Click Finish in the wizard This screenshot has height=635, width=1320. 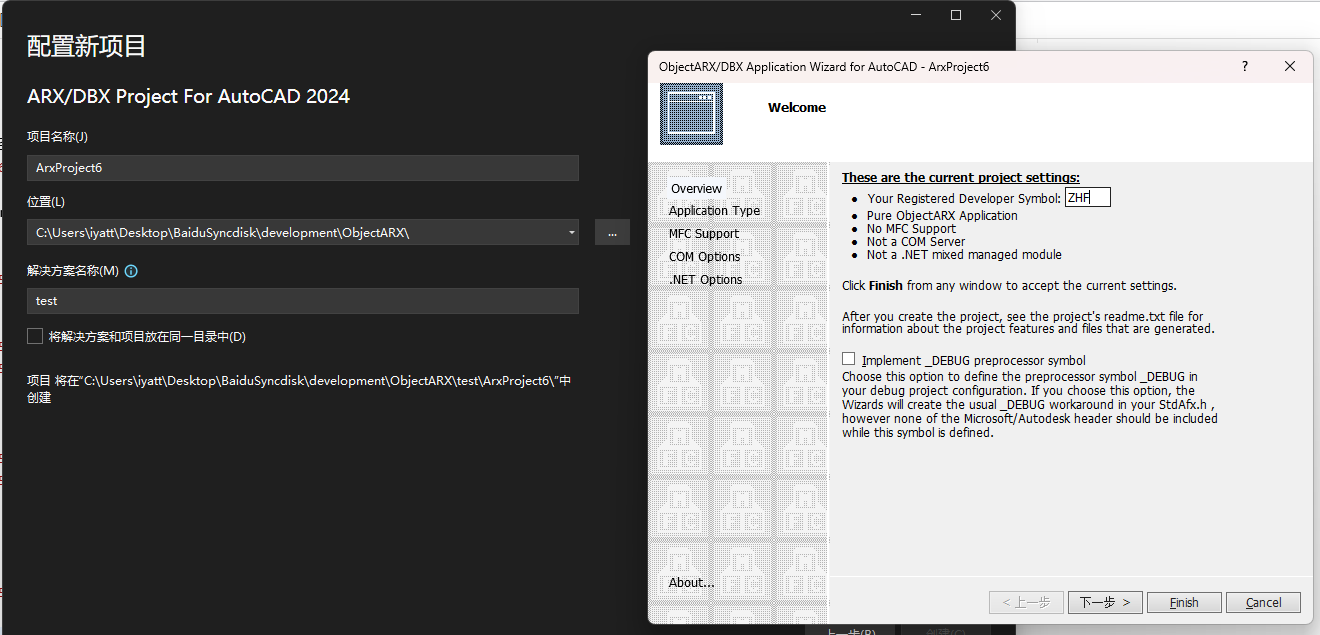pos(1184,602)
